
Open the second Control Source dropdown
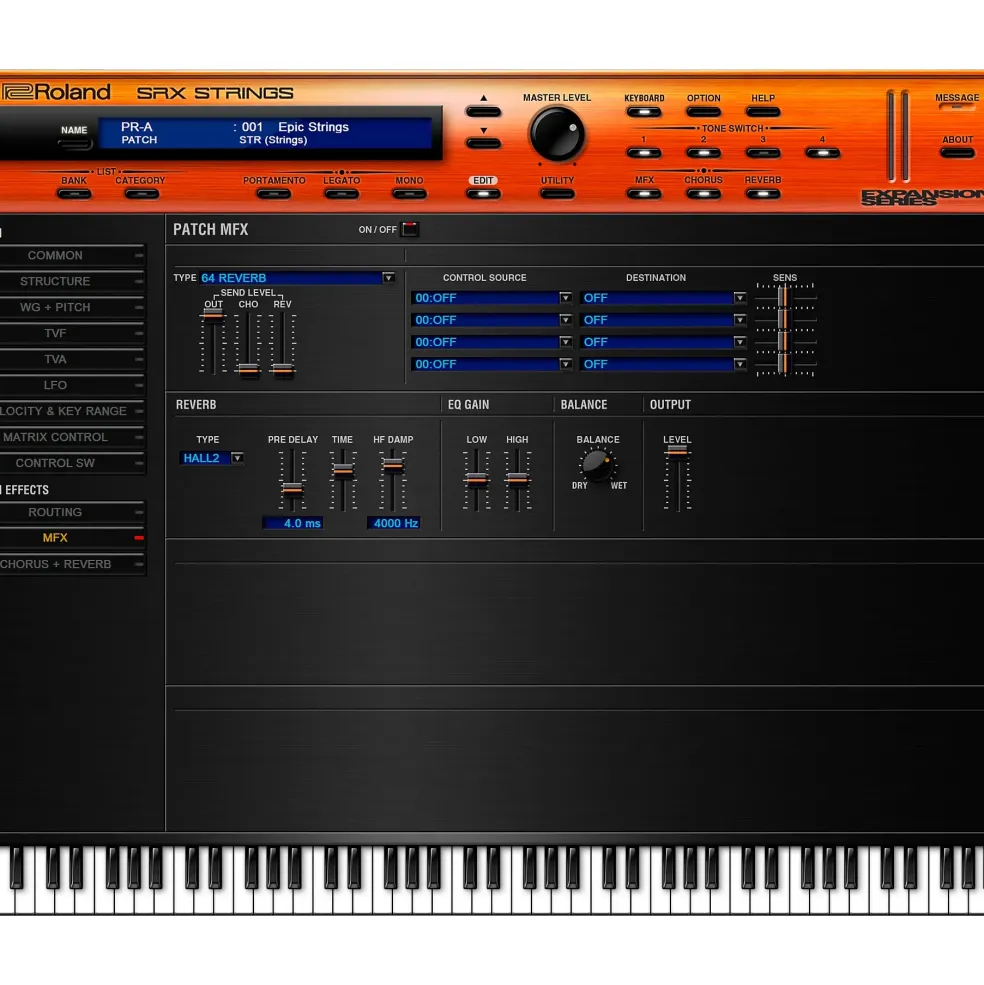[x=491, y=320]
